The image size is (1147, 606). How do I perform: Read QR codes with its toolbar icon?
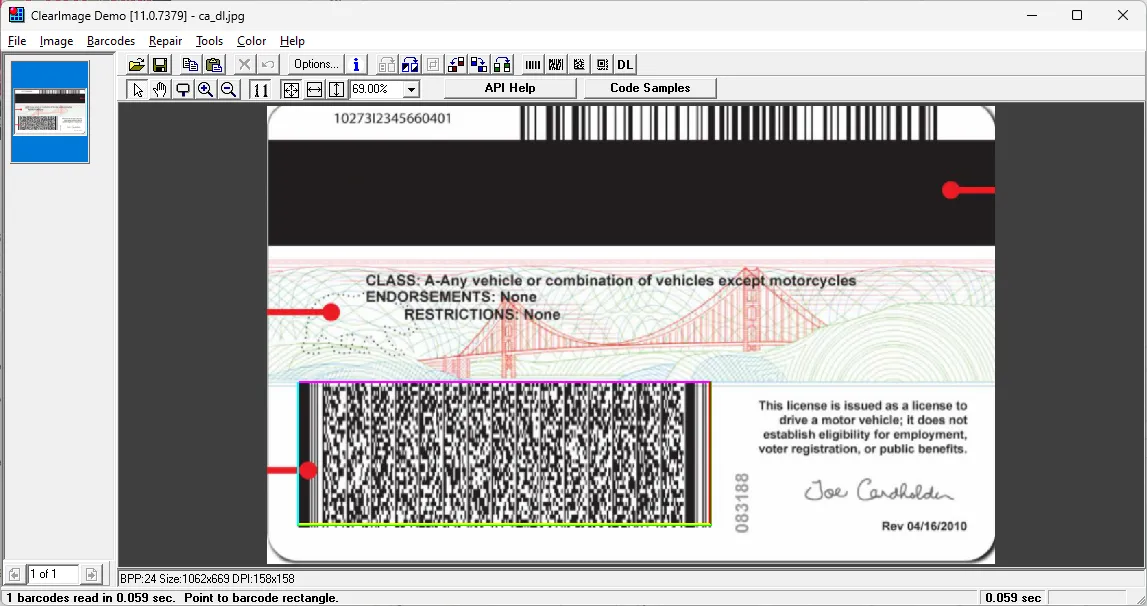pyautogui.click(x=602, y=64)
